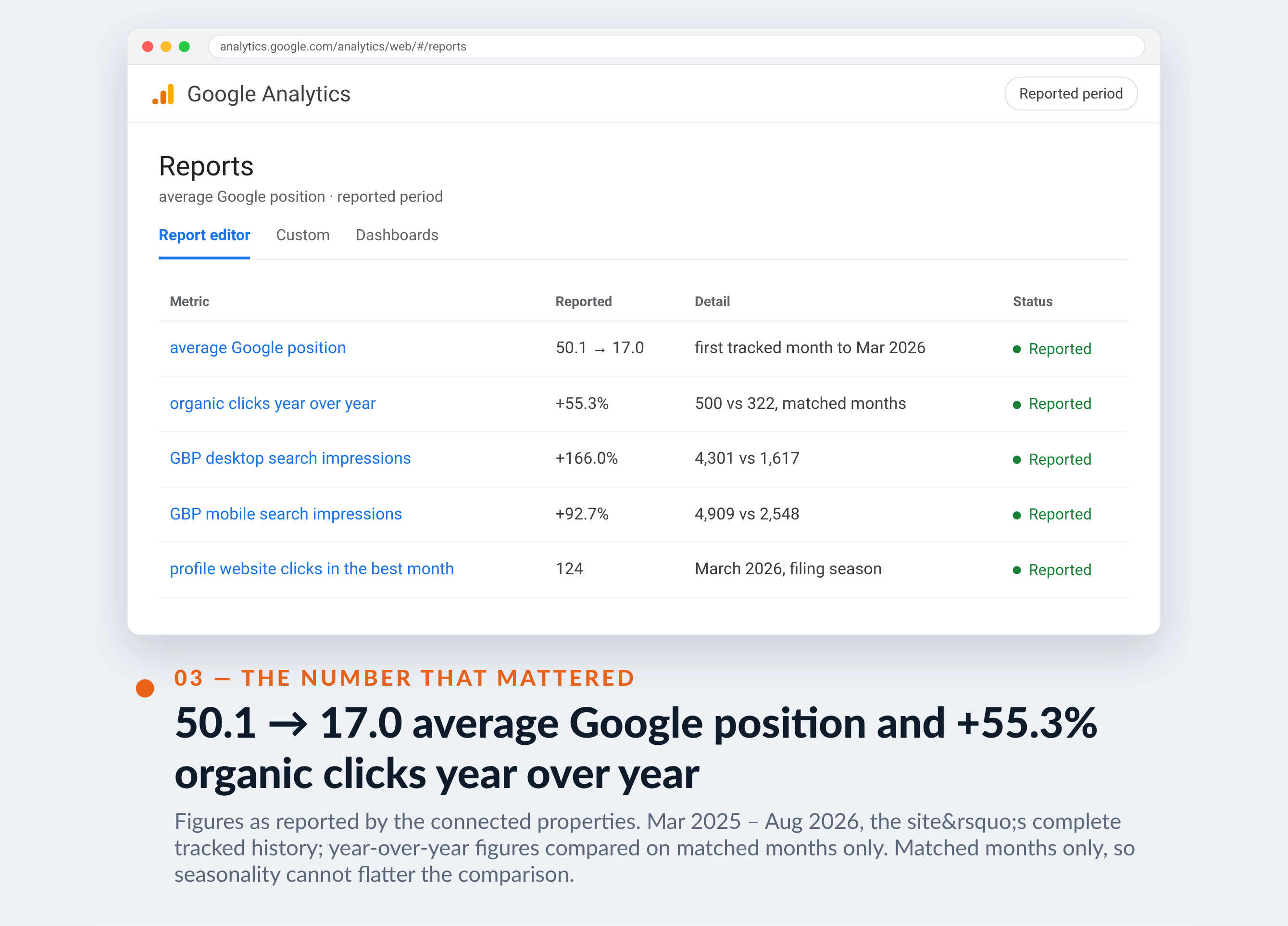Click the Status column header
Image resolution: width=1288 pixels, height=926 pixels.
(x=1032, y=301)
